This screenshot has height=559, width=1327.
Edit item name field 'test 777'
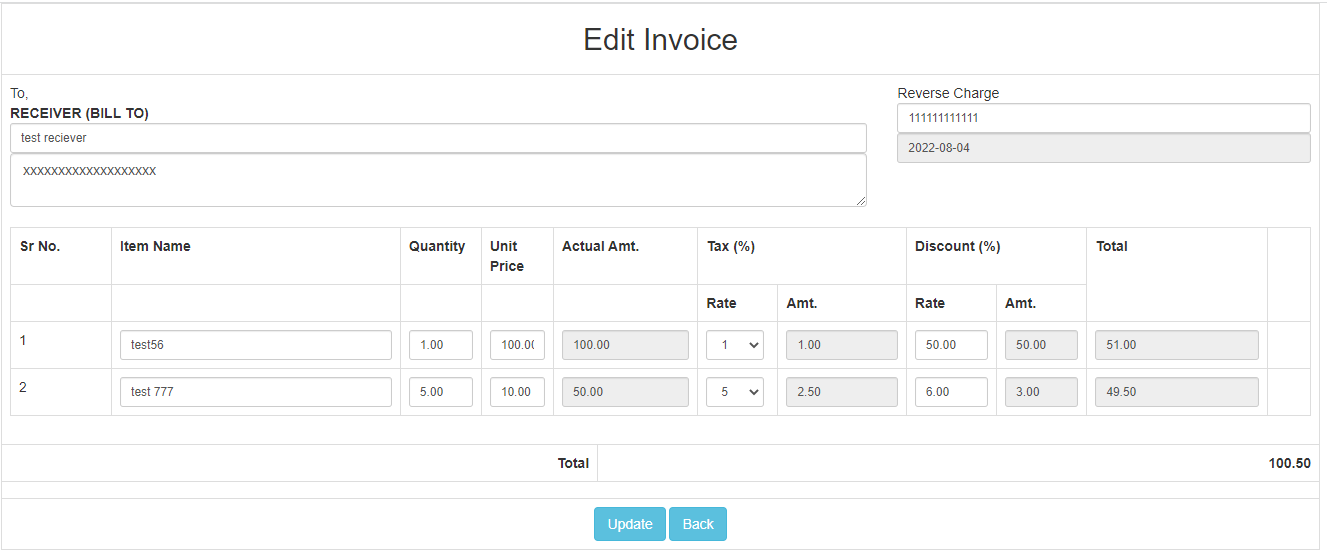pos(256,392)
